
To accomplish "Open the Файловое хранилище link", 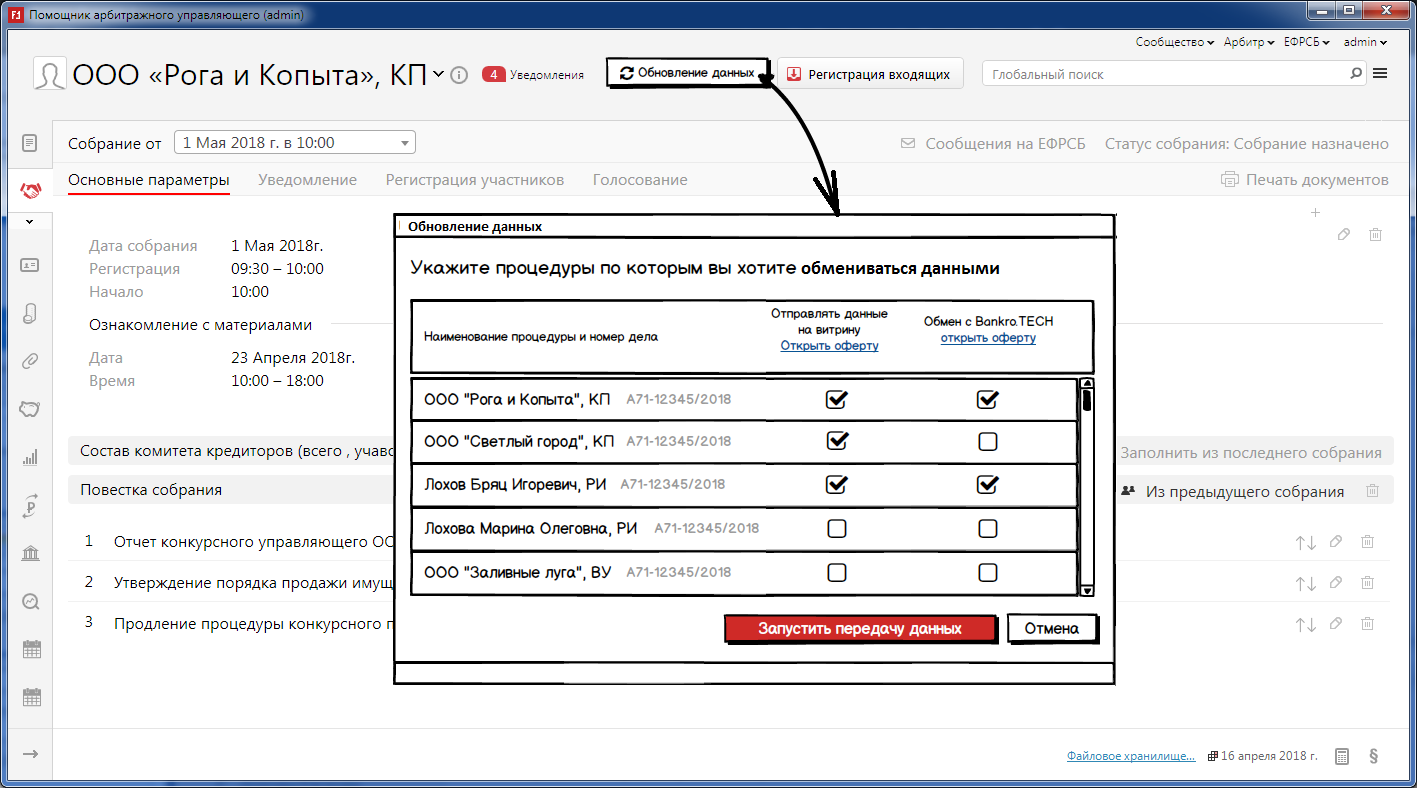I will (1130, 756).
